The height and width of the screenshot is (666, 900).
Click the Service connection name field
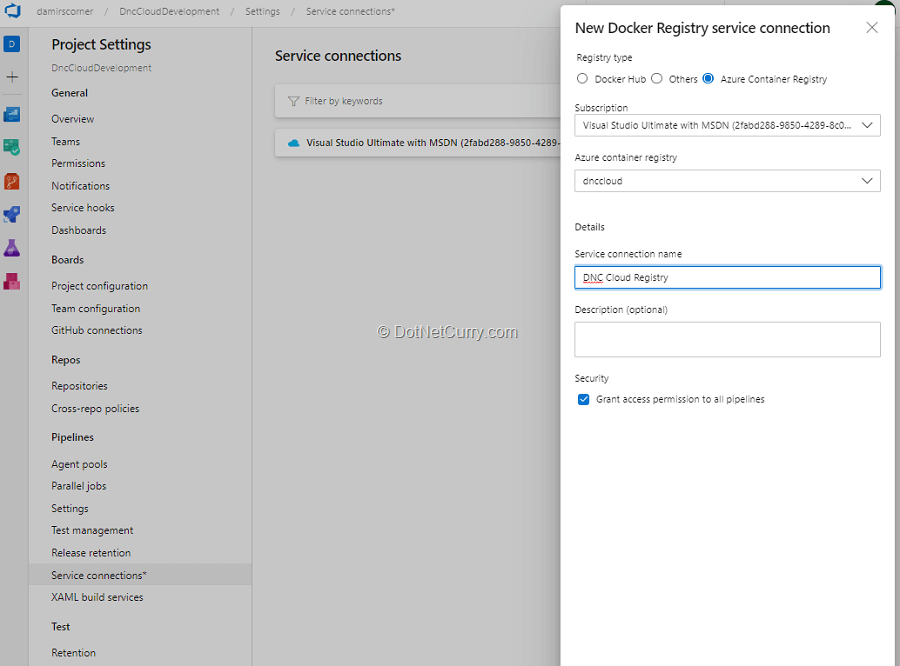pos(727,277)
